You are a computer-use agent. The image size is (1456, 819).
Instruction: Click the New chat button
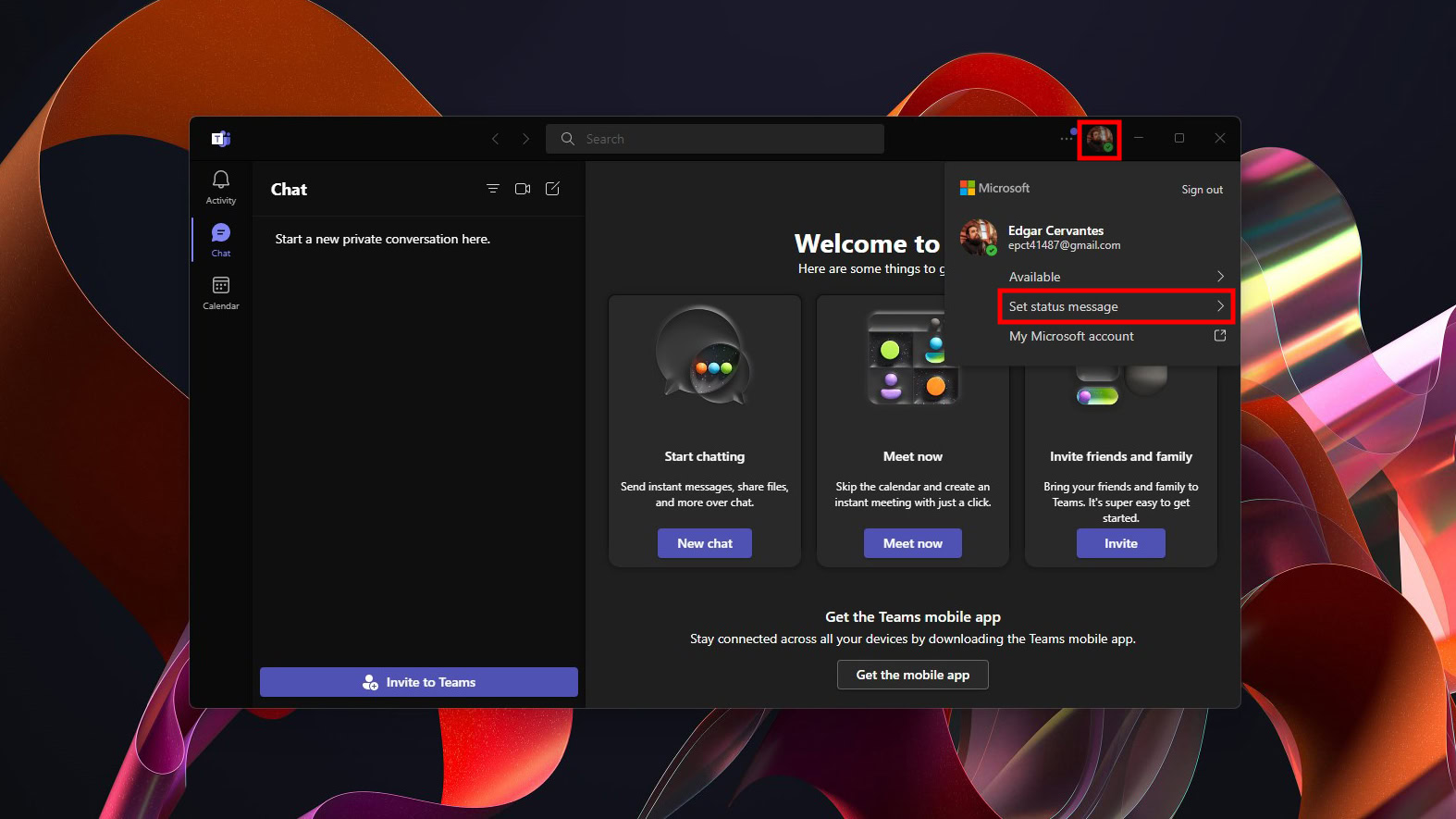pos(705,543)
